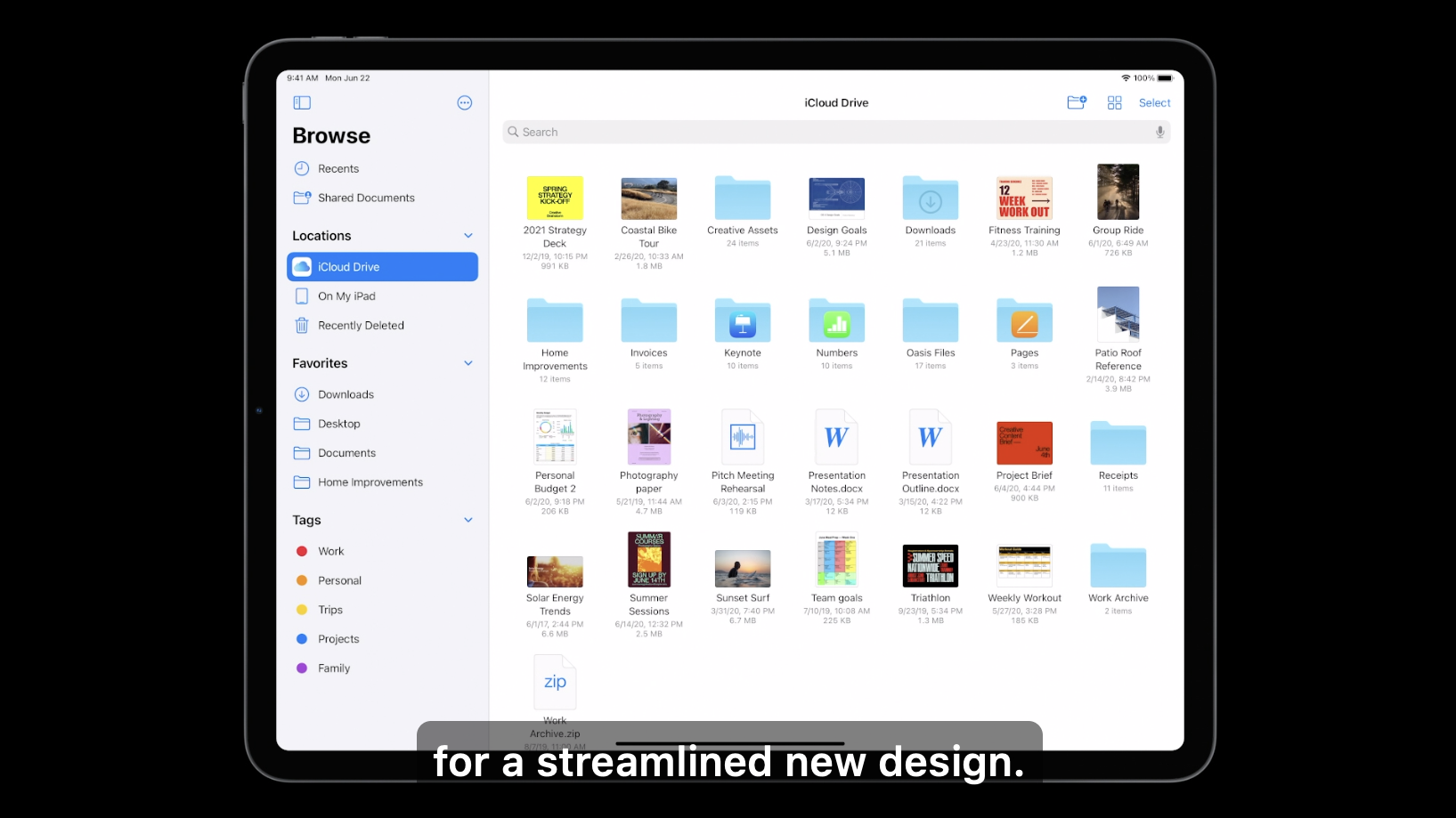Tap the microphone dictation icon
1456x818 pixels.
pyautogui.click(x=1159, y=132)
